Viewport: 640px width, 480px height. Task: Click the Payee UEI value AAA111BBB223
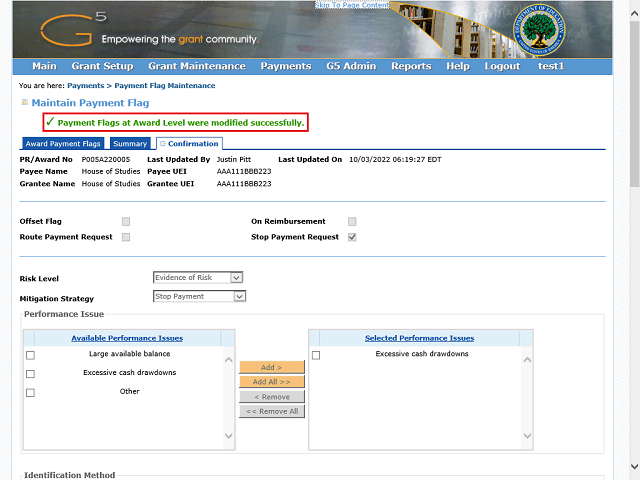[244, 171]
